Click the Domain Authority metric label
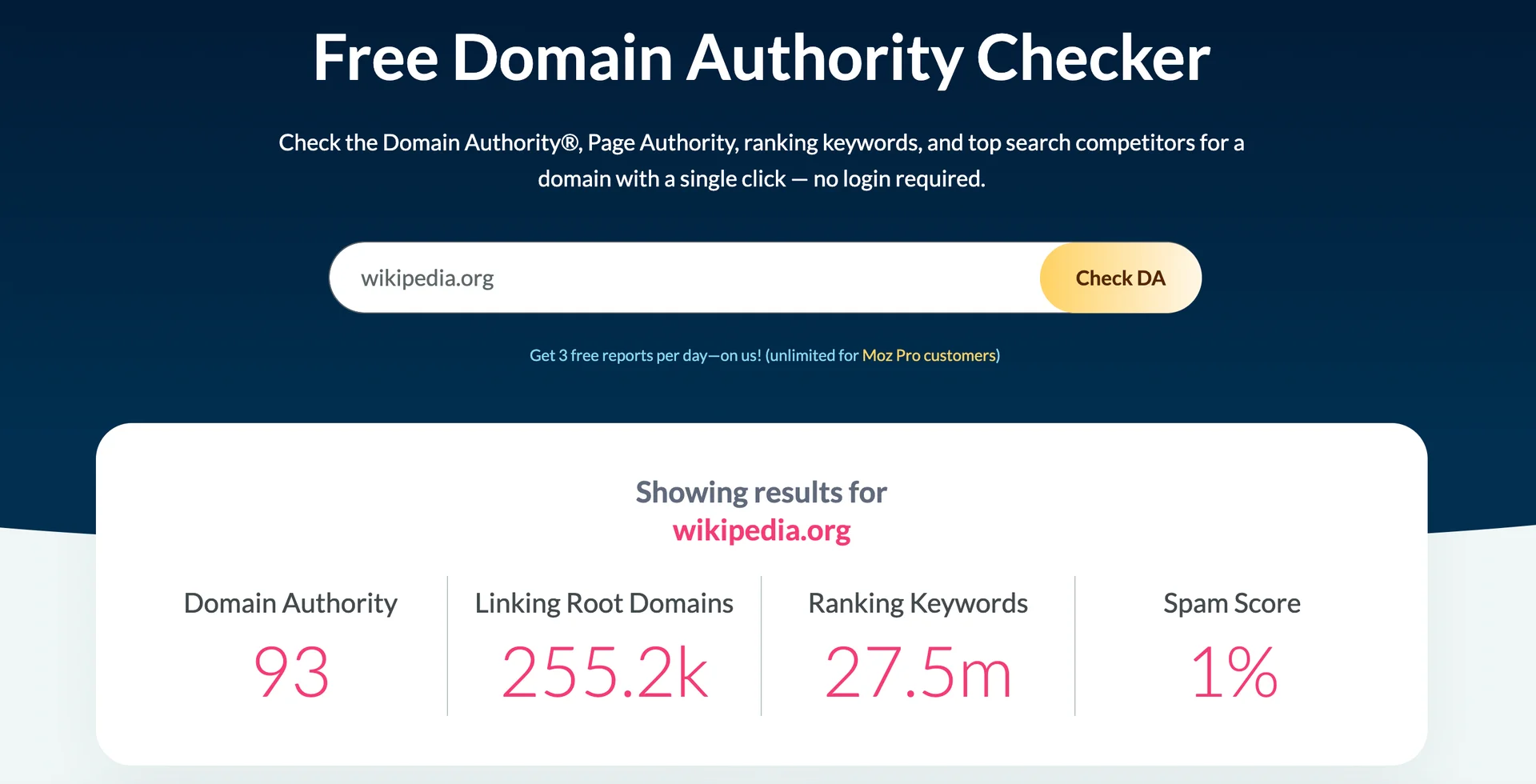The image size is (1536, 784). tap(291, 603)
